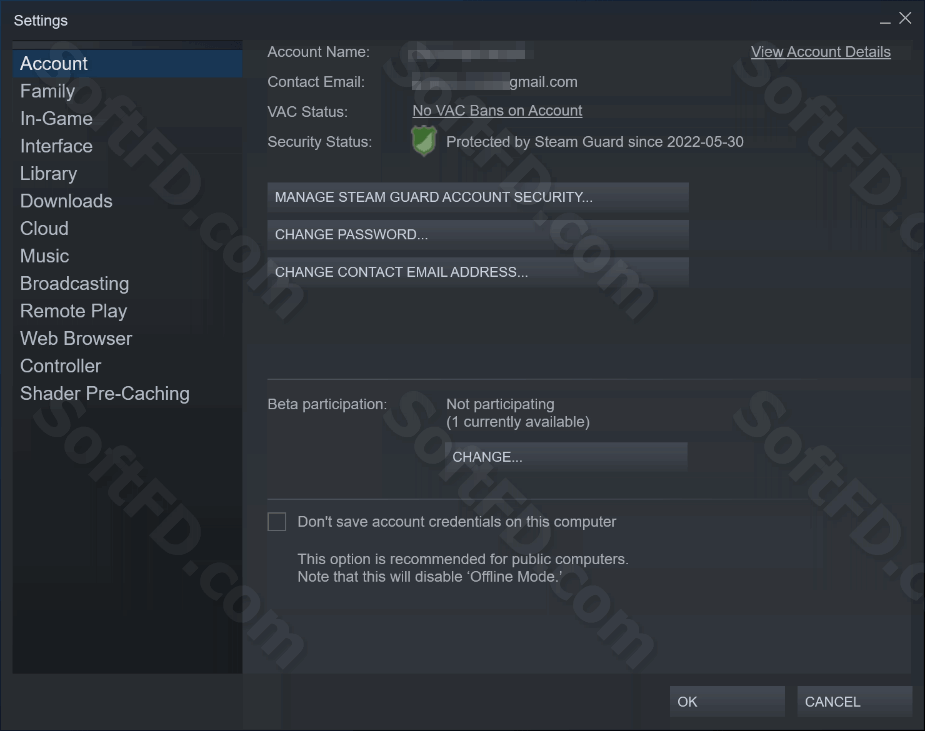
Task: Click the Settings window title
Action: (41, 21)
